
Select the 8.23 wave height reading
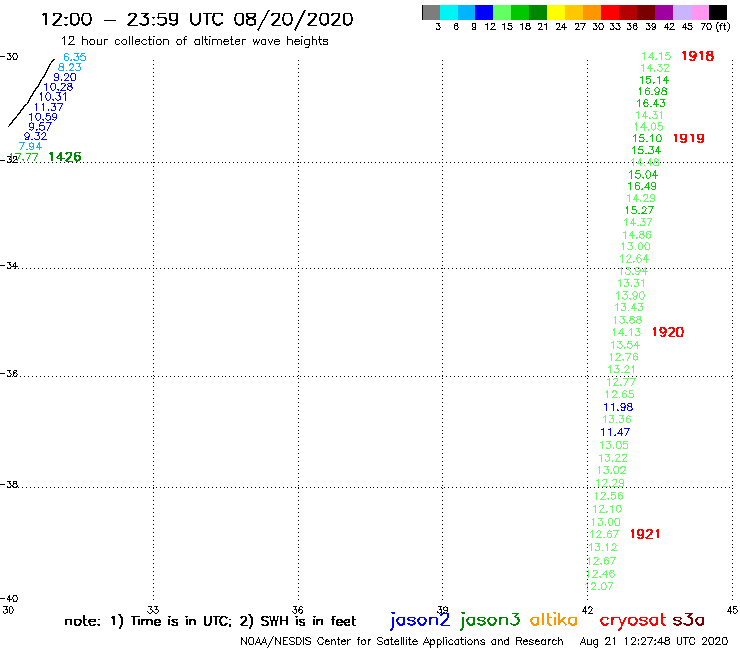click(x=69, y=67)
